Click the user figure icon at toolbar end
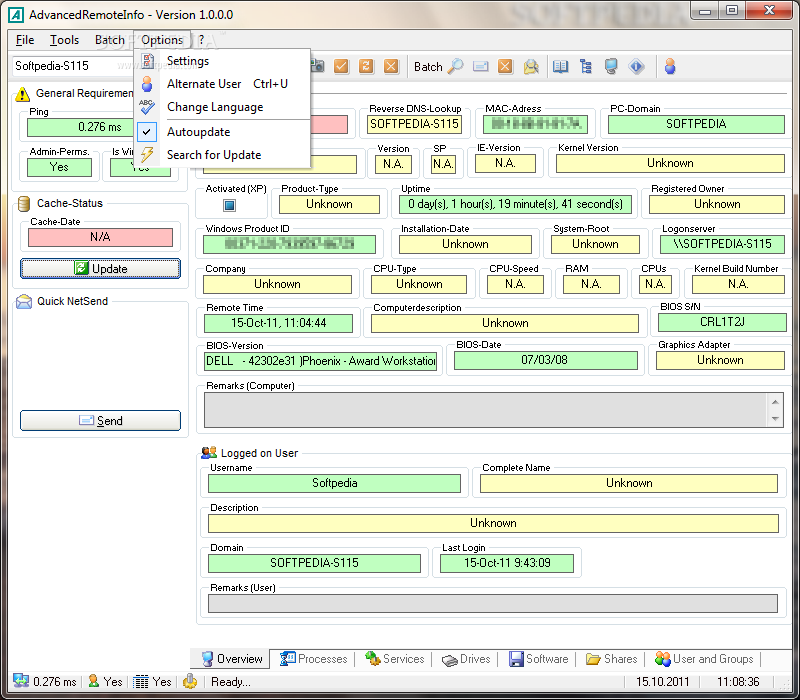800x700 pixels. click(670, 66)
